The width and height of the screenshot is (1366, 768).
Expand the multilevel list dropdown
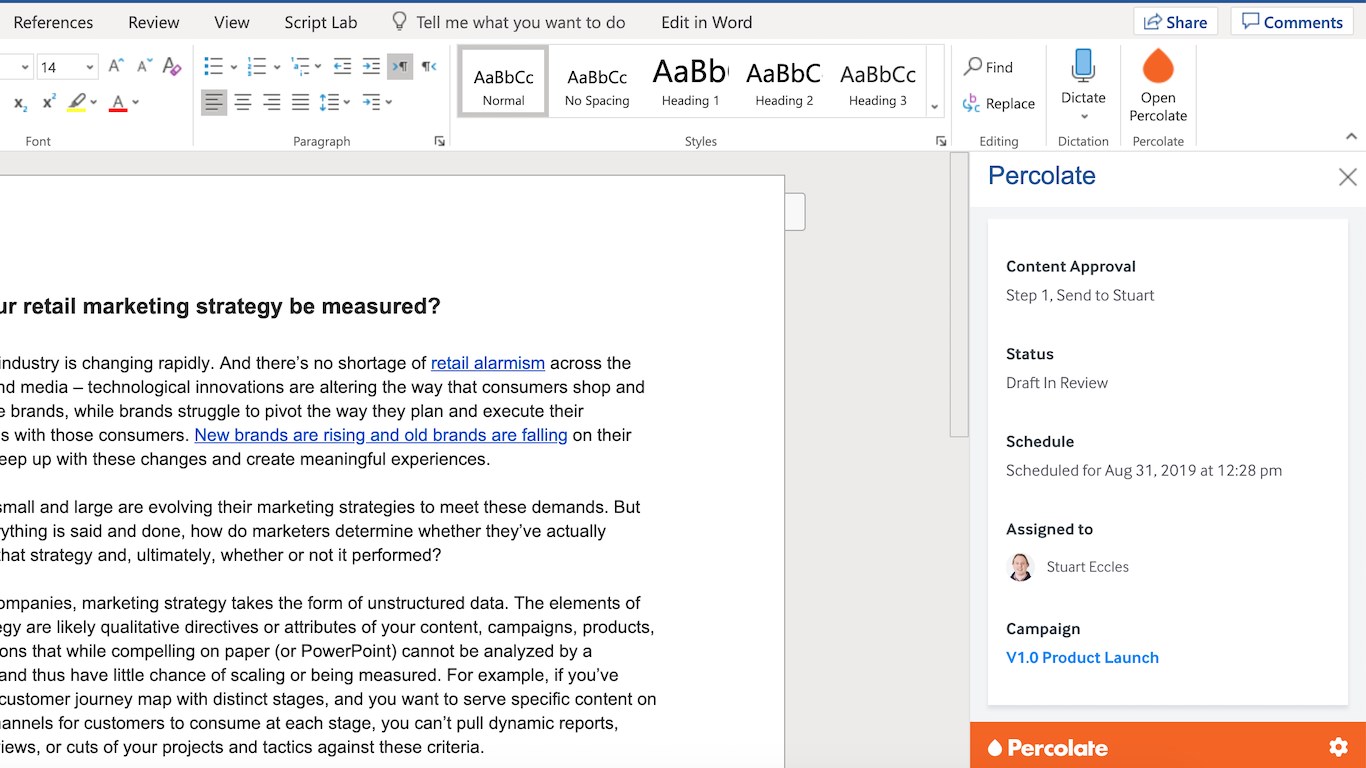point(318,67)
